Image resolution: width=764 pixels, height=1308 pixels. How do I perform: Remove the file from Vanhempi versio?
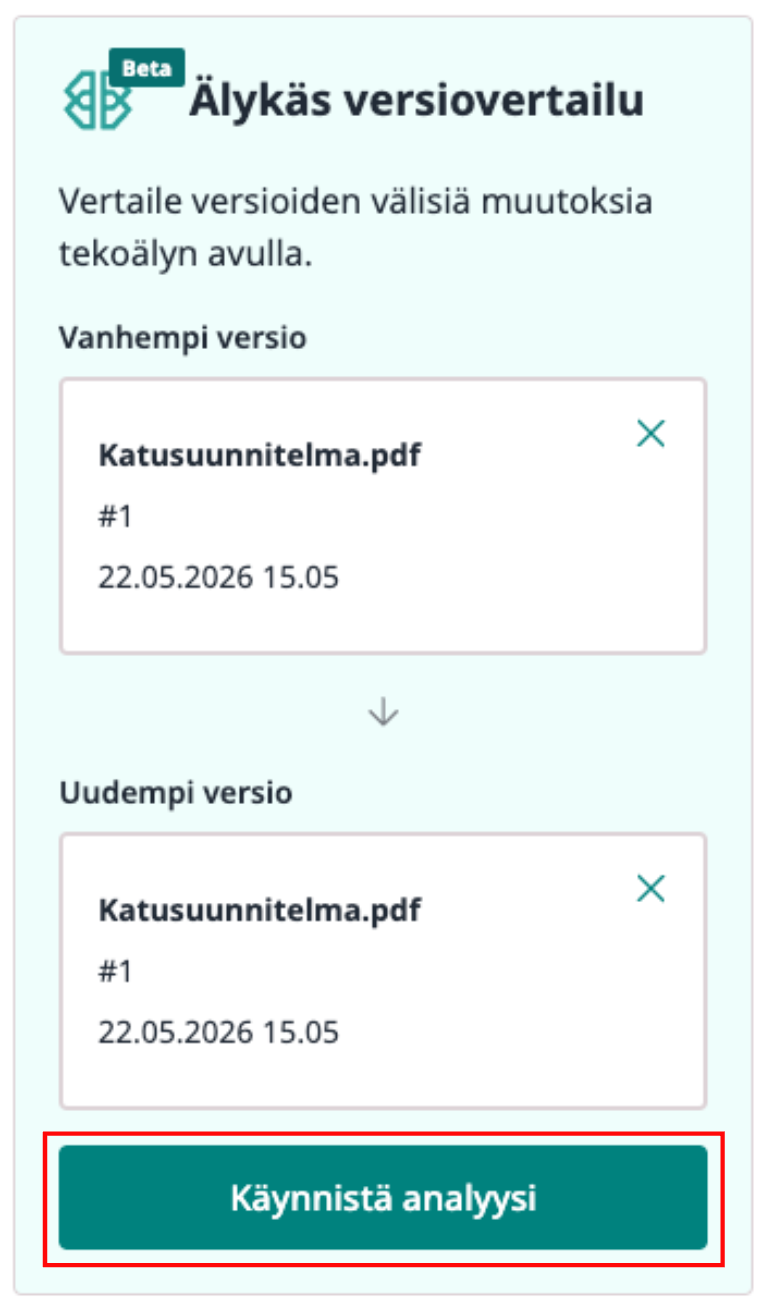point(651,433)
